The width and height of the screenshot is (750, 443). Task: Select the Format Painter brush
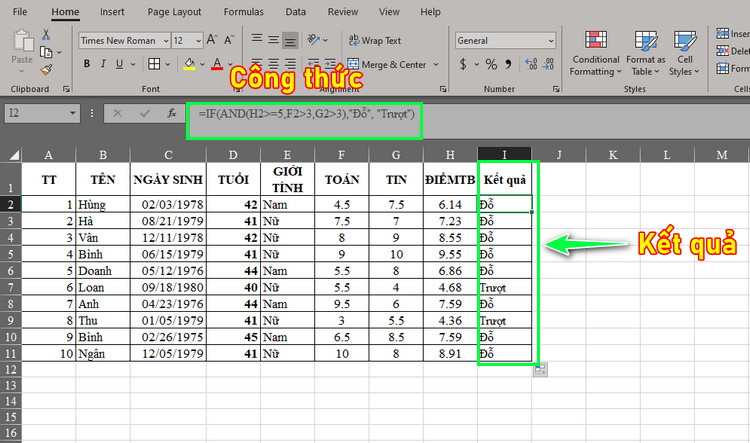click(x=46, y=70)
